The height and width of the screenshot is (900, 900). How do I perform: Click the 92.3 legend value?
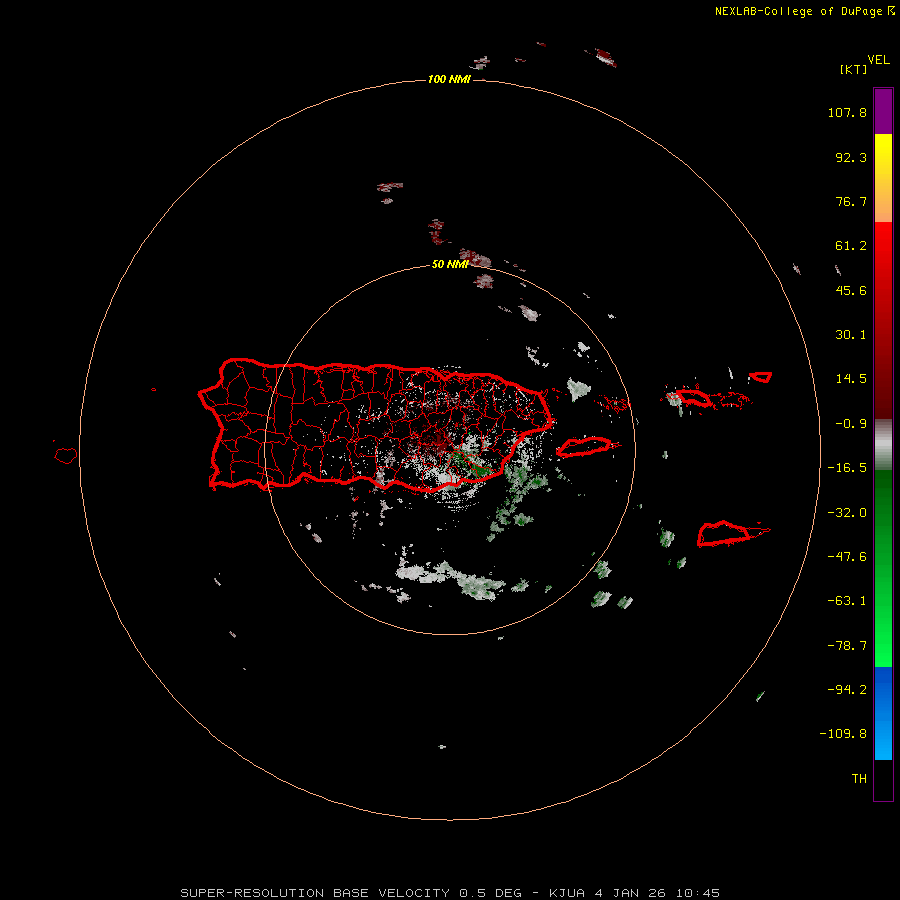click(x=851, y=157)
